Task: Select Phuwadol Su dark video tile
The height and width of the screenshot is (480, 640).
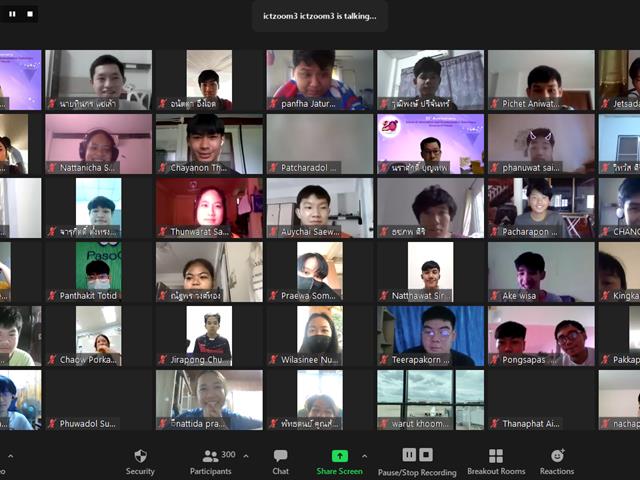Action: click(x=98, y=400)
